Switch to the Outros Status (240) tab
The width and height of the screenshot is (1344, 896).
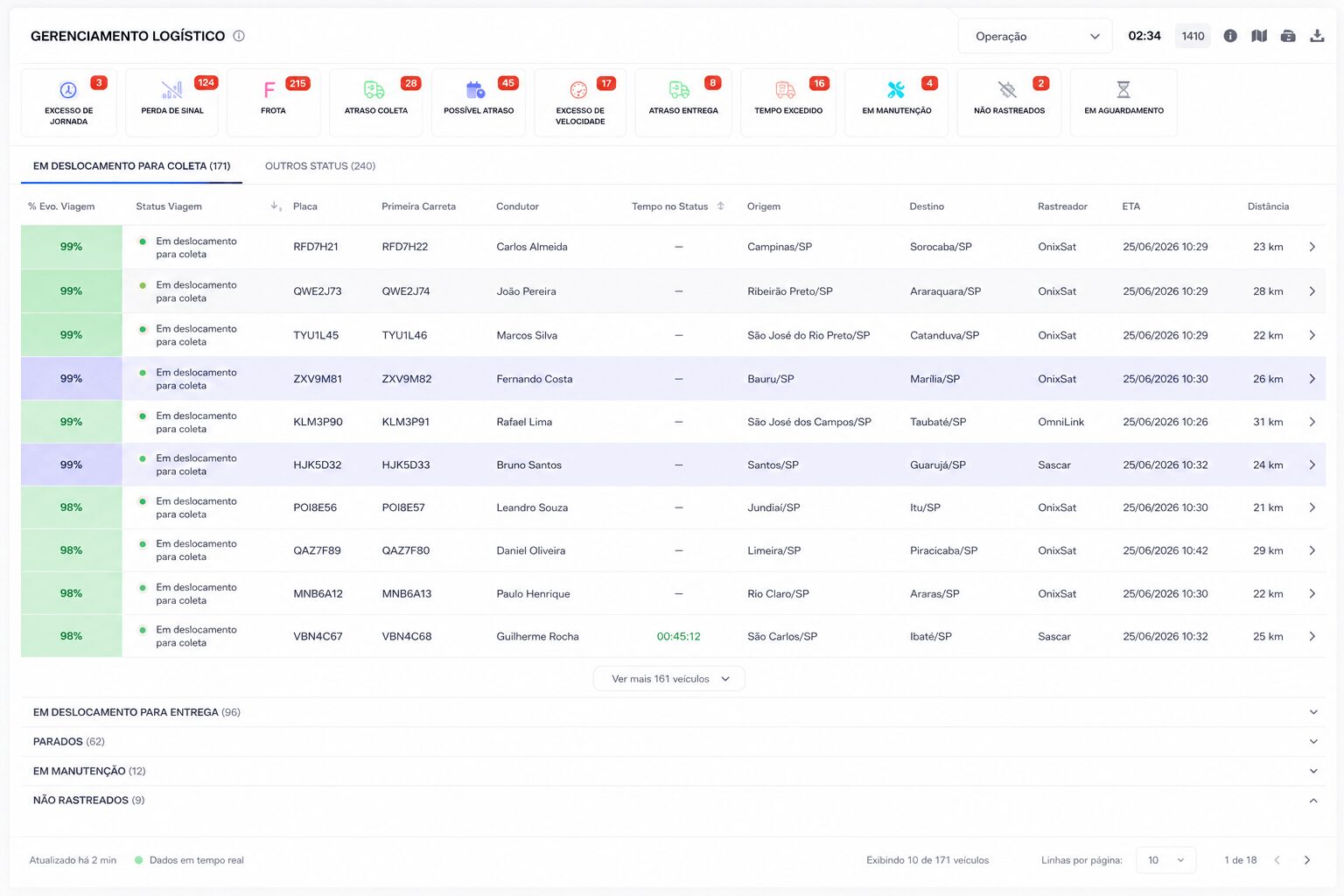pyautogui.click(x=320, y=166)
